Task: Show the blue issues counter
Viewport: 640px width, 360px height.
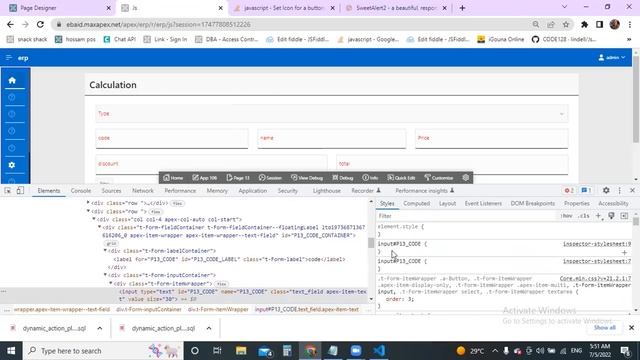Action: (586, 191)
